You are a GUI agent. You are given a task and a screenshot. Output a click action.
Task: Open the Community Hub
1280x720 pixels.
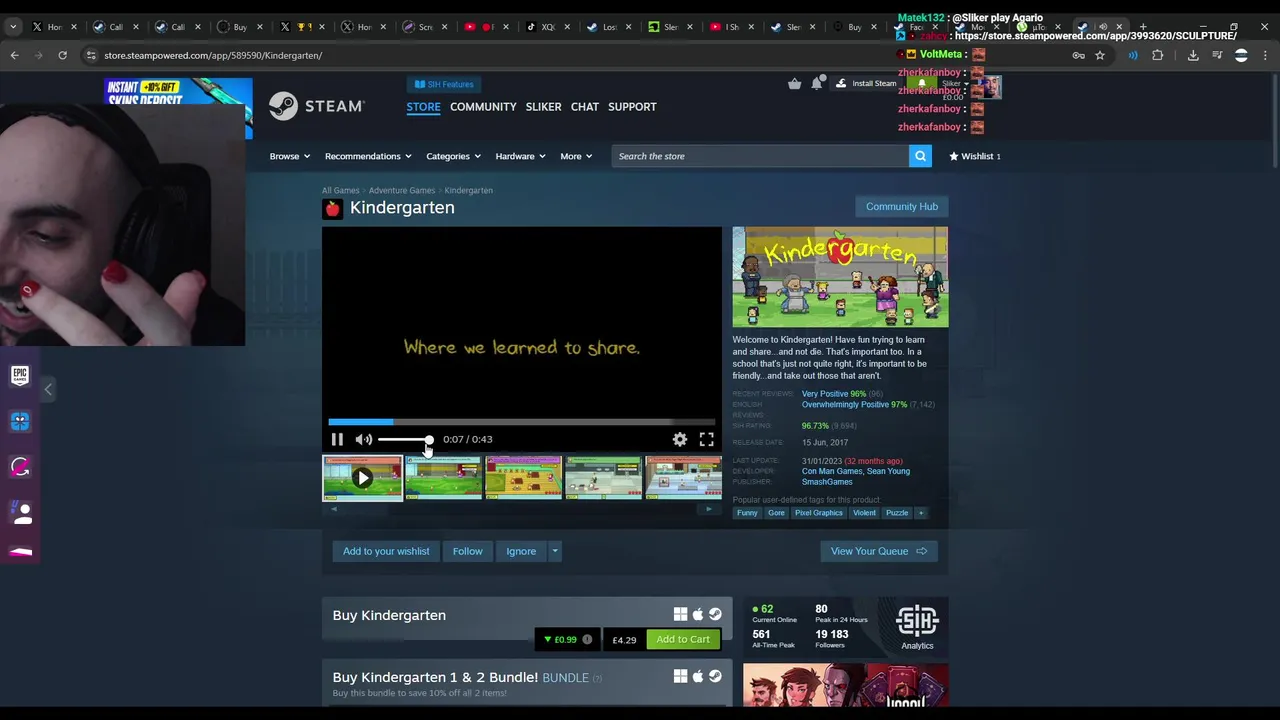click(901, 206)
